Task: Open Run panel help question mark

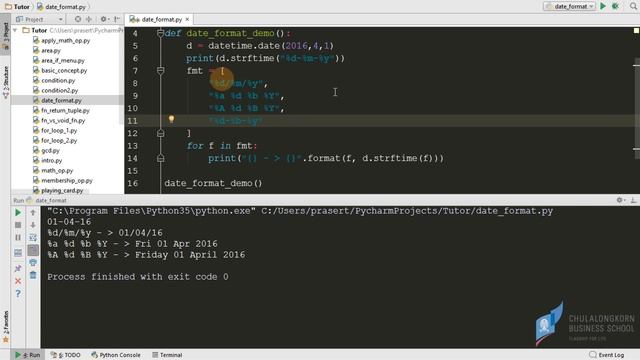Action: pos(18,293)
